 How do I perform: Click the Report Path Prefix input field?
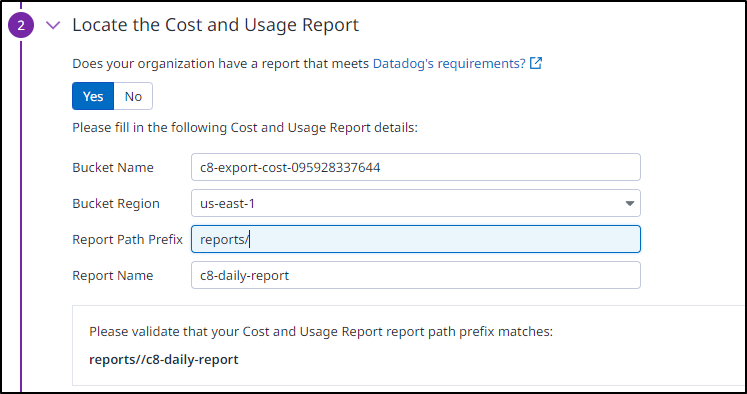point(415,239)
